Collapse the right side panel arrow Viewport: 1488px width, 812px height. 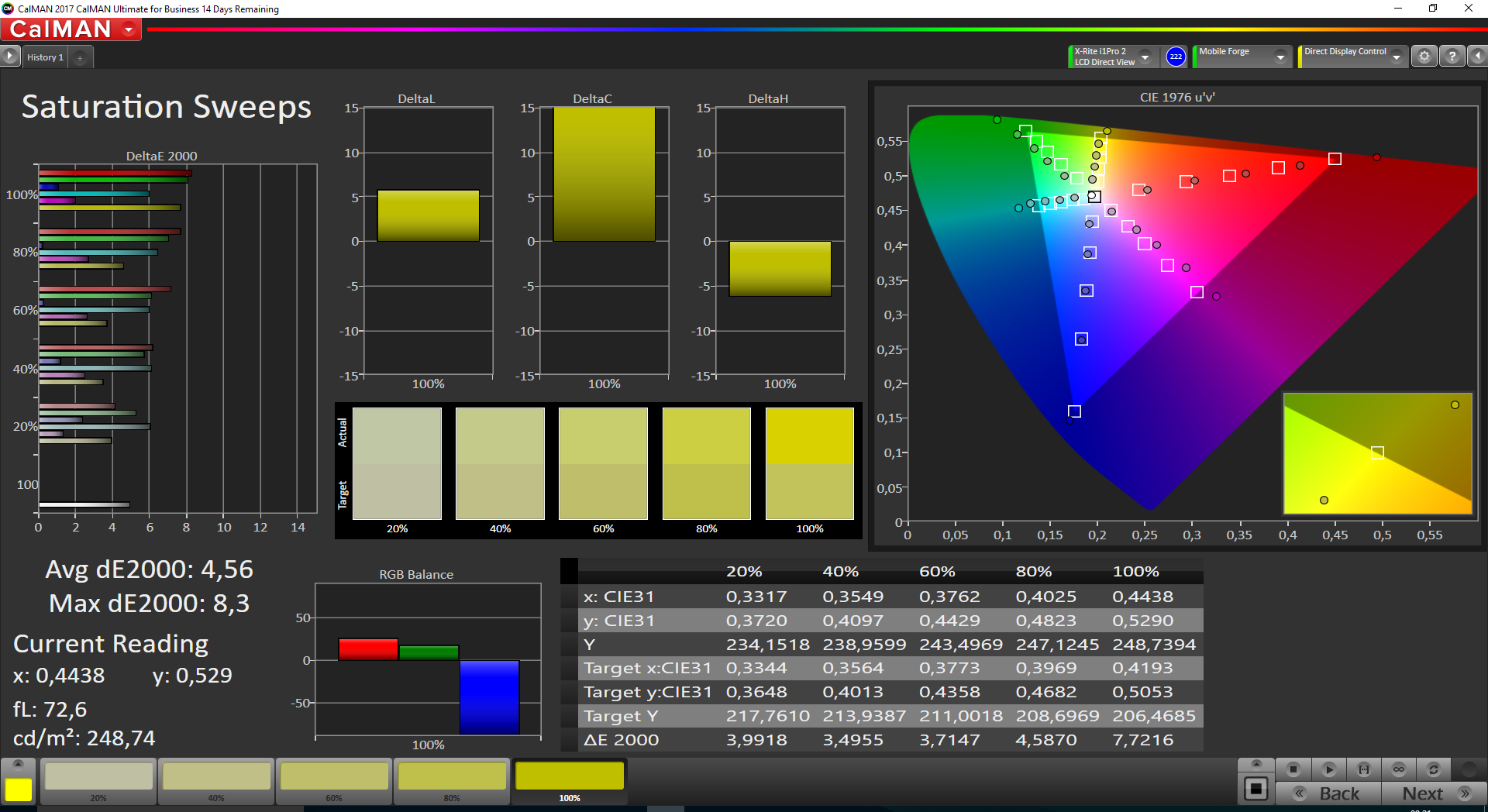[1477, 57]
